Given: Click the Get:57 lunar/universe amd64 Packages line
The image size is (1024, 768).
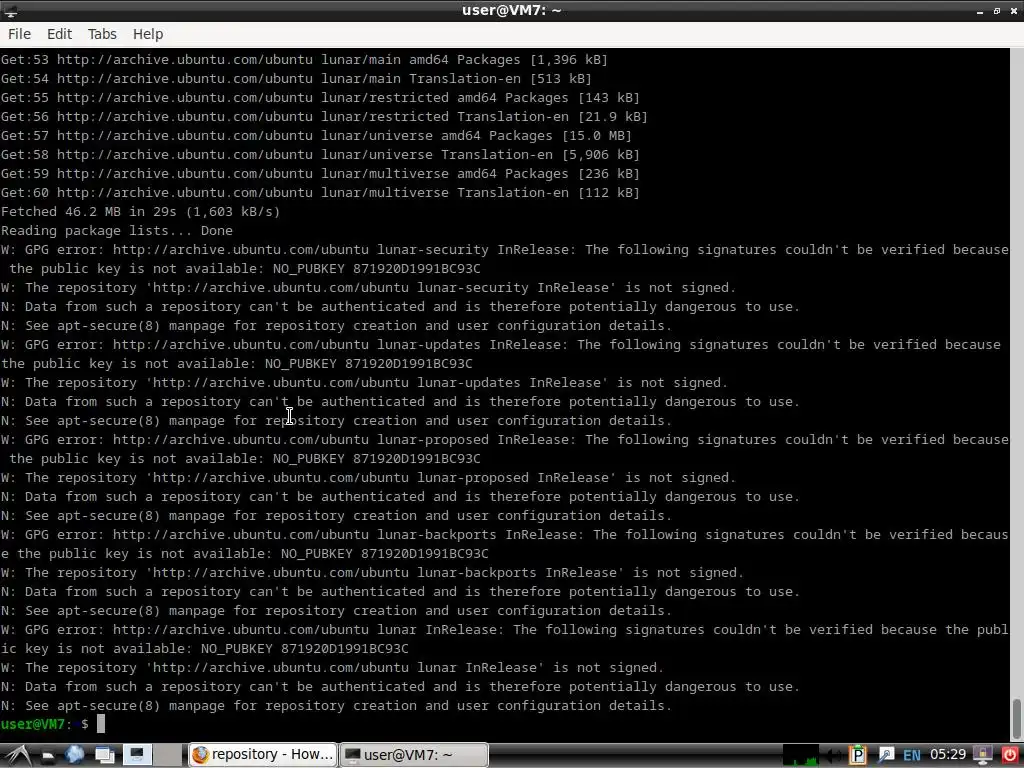Looking at the screenshot, I should tap(316, 136).
